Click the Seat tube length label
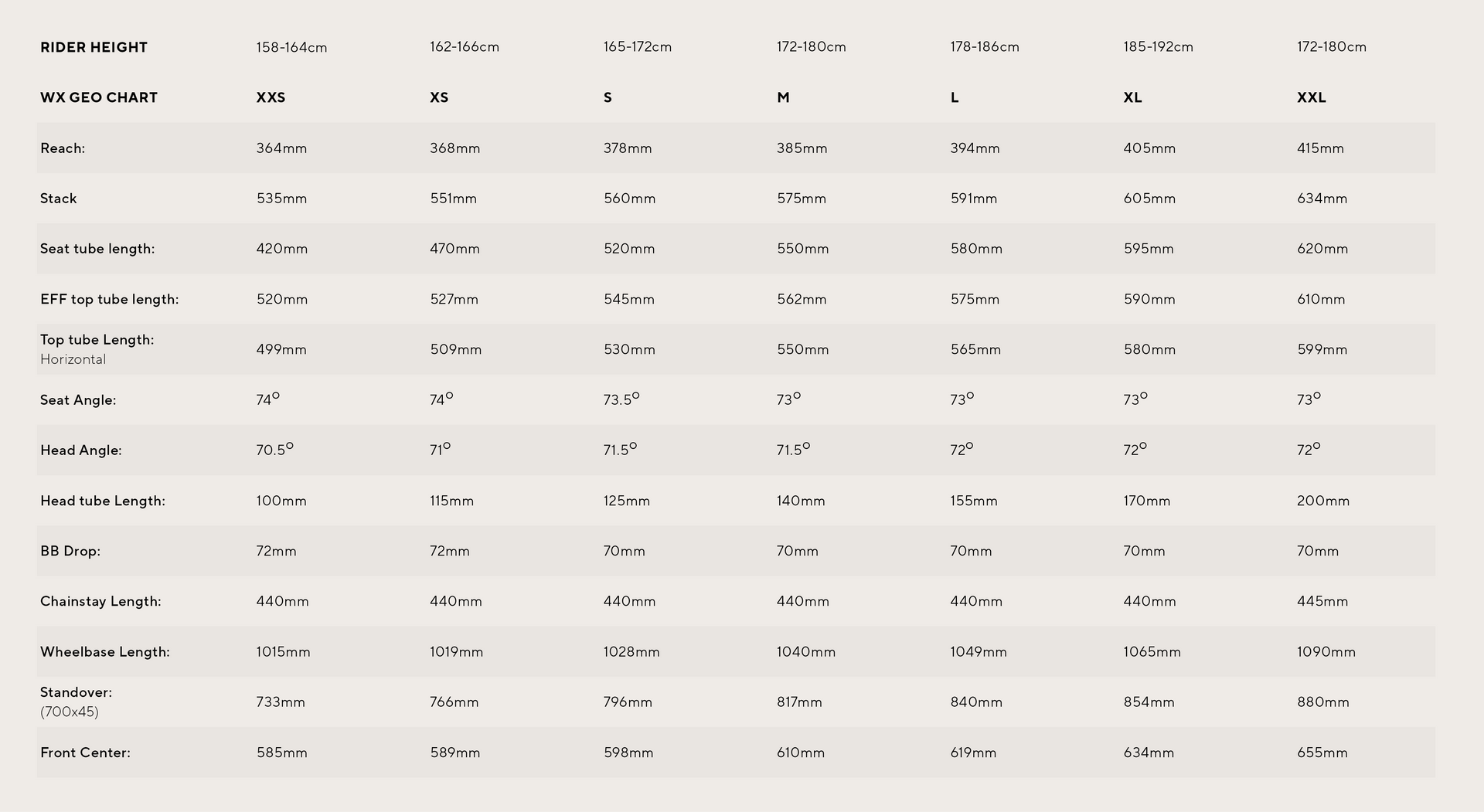Viewport: 1484px width, 812px height. (97, 249)
